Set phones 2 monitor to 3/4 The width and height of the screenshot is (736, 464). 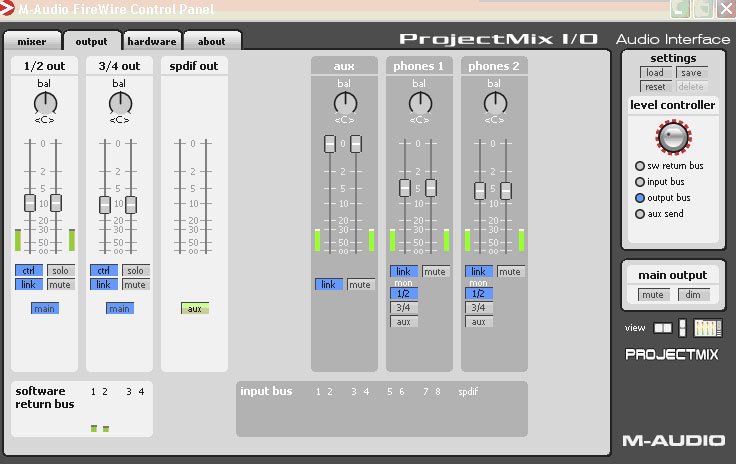click(x=479, y=307)
